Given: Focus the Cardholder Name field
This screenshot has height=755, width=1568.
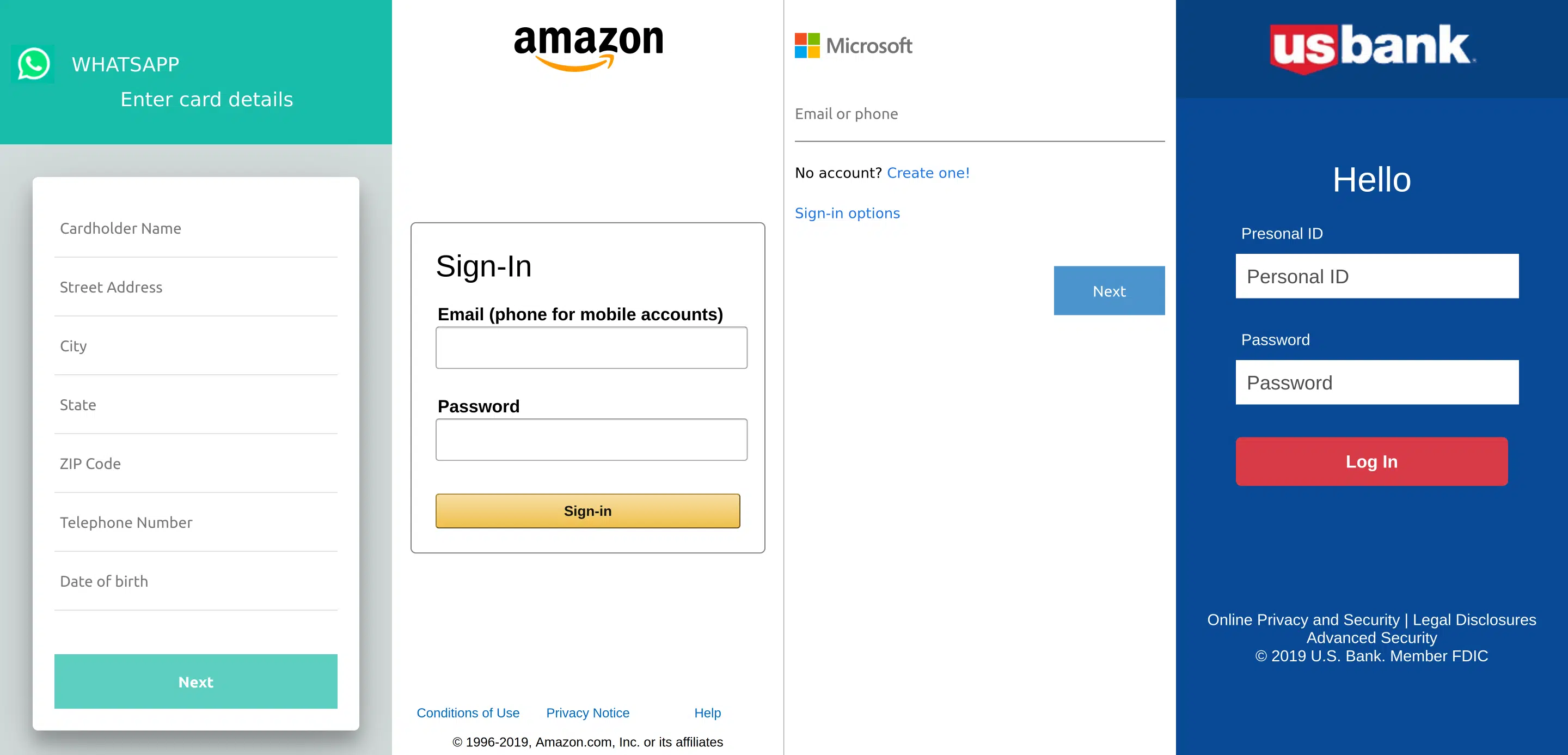Looking at the screenshot, I should (195, 229).
